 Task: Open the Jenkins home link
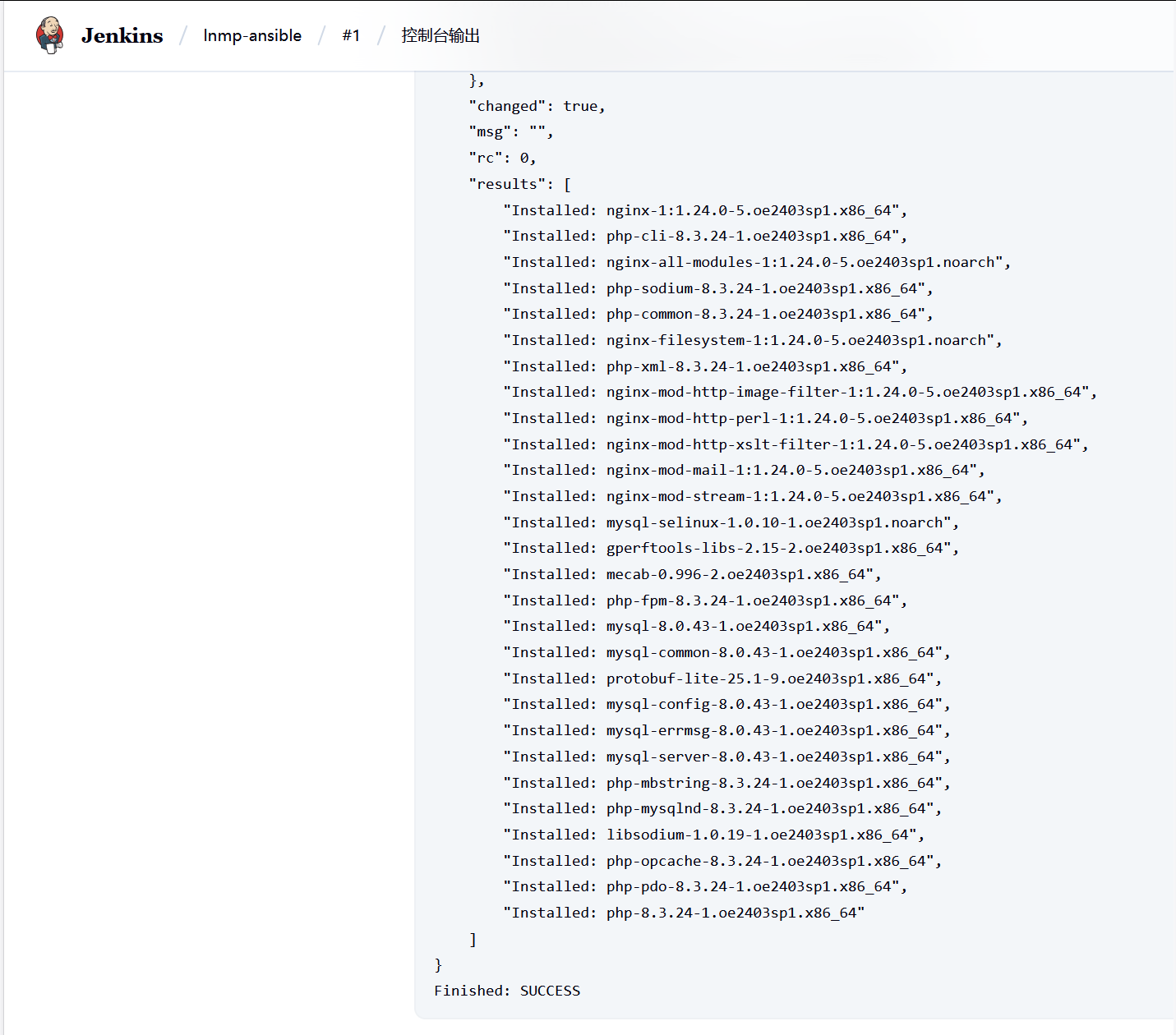click(122, 35)
